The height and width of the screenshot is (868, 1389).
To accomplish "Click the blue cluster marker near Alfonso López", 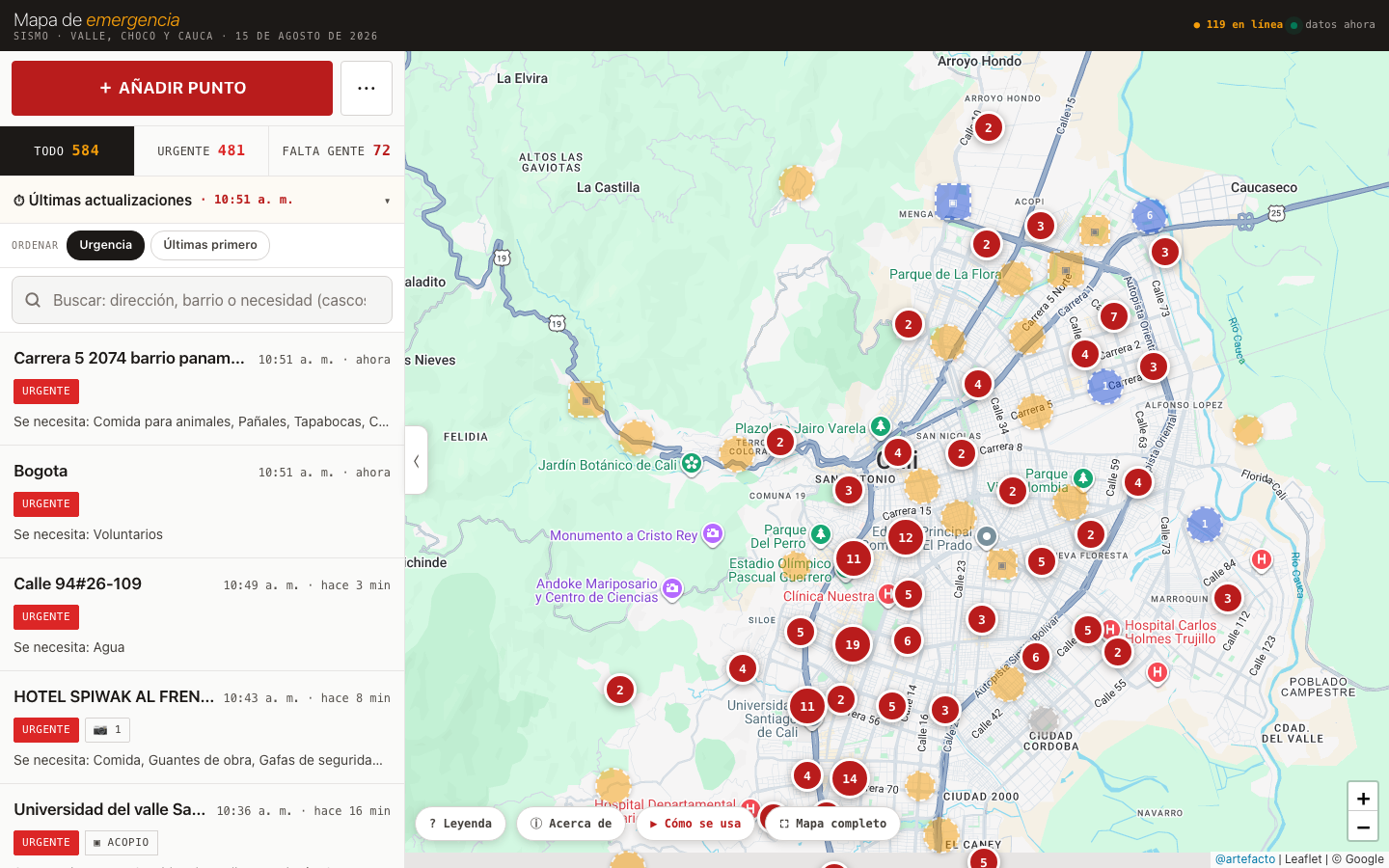I will point(1105,386).
